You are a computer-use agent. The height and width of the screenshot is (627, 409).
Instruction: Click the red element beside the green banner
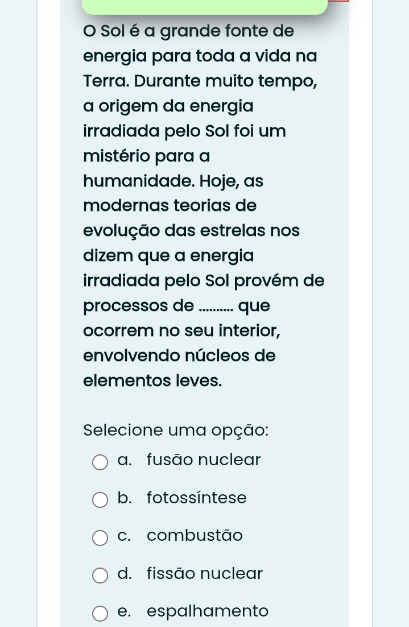338,1
